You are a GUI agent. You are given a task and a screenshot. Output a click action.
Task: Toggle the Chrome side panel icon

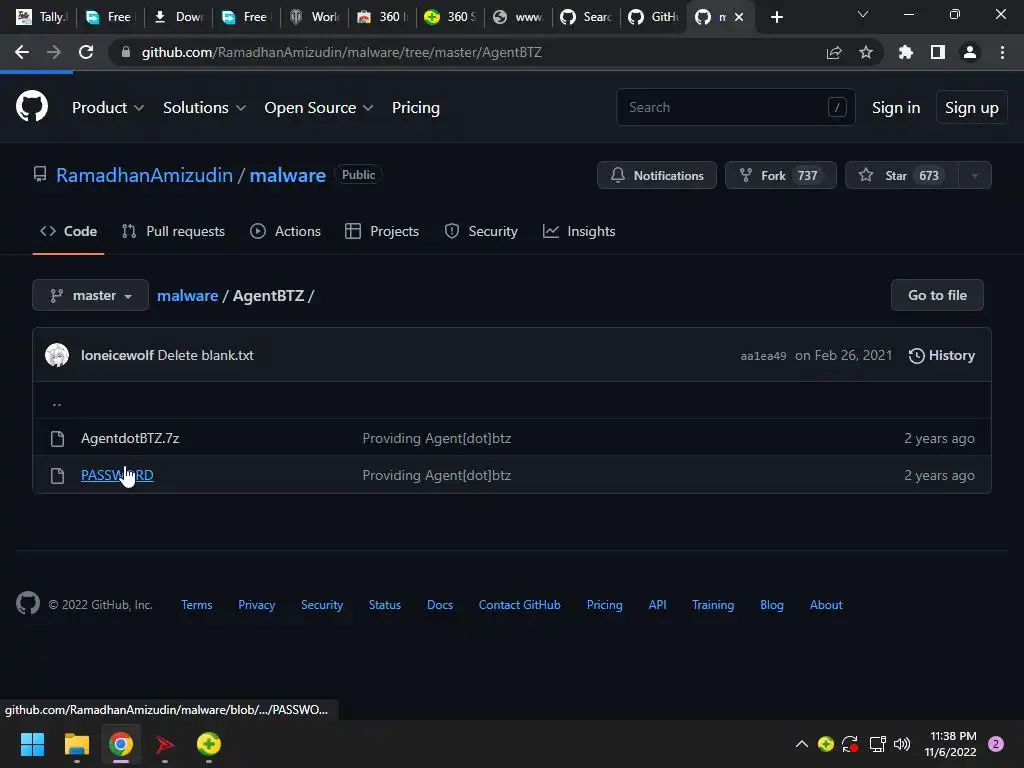[938, 52]
